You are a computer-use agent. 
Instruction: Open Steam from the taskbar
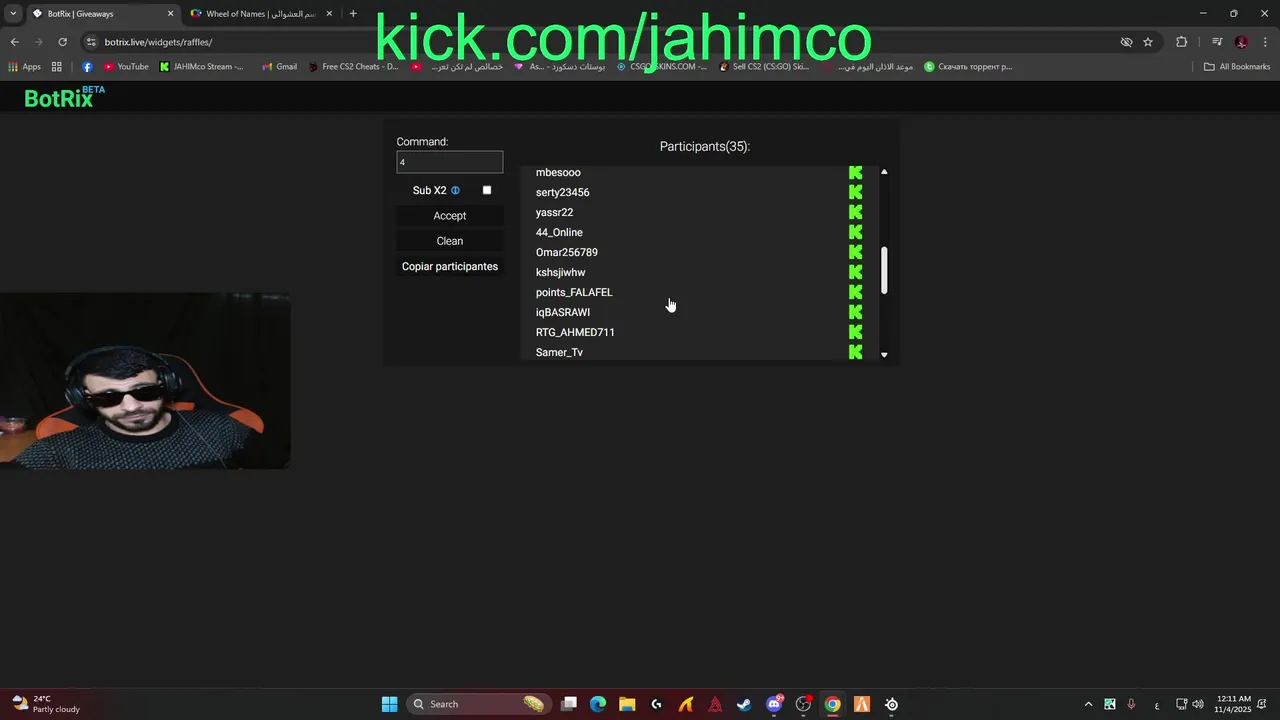tap(744, 704)
